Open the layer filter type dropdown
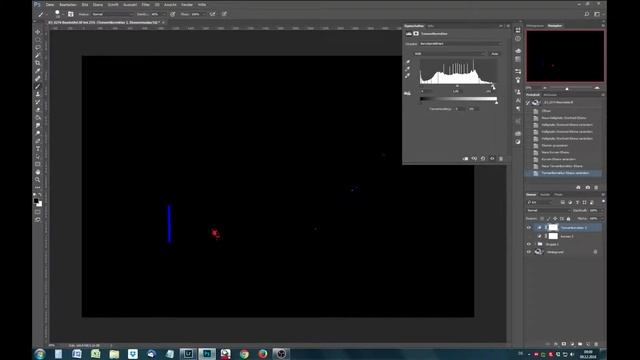 coord(540,202)
